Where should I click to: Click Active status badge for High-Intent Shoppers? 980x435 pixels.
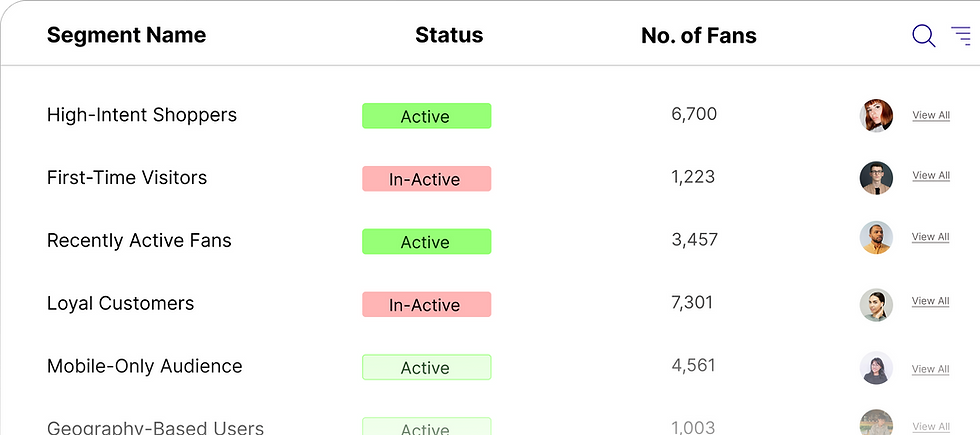tap(426, 116)
